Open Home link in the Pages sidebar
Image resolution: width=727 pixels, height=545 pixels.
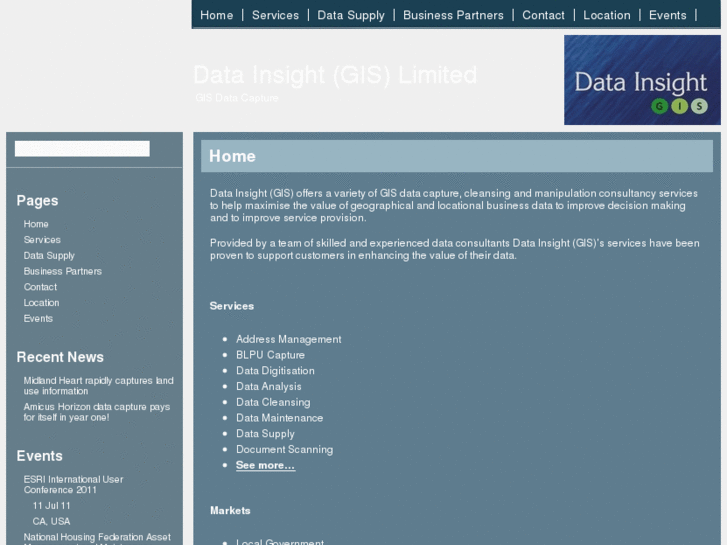pyautogui.click(x=36, y=224)
